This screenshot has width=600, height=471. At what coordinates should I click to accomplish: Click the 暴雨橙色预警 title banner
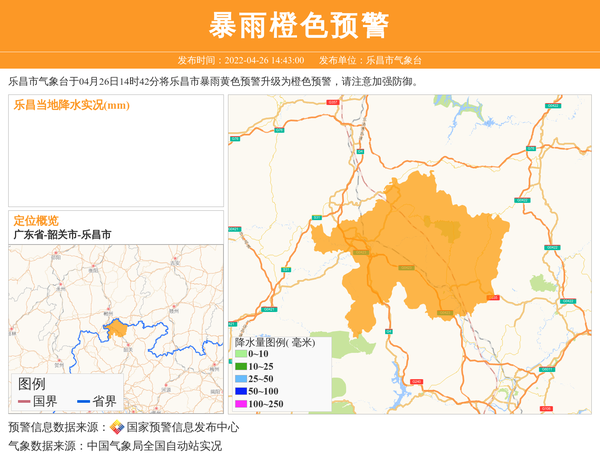pyautogui.click(x=300, y=25)
